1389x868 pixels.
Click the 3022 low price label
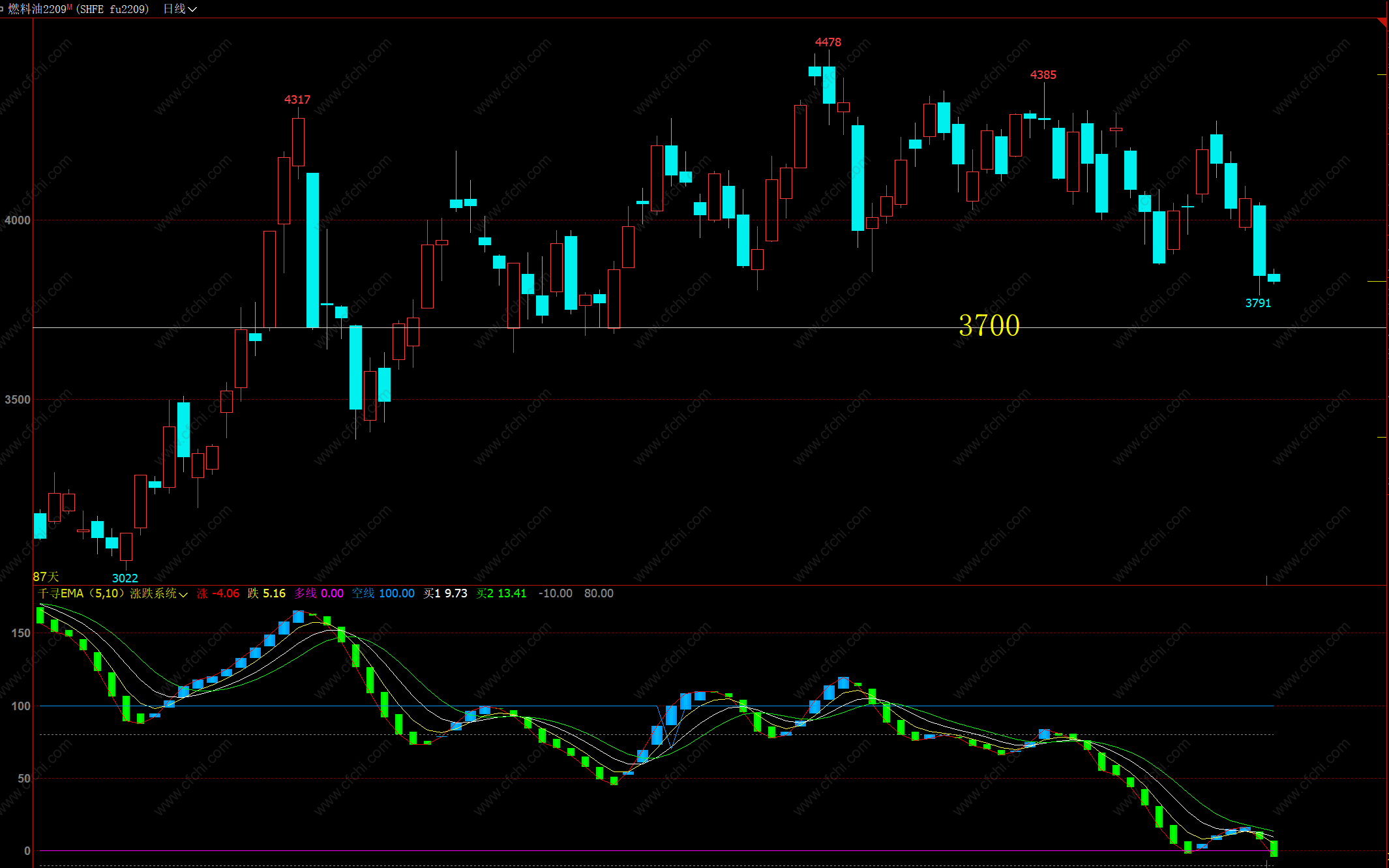[125, 578]
